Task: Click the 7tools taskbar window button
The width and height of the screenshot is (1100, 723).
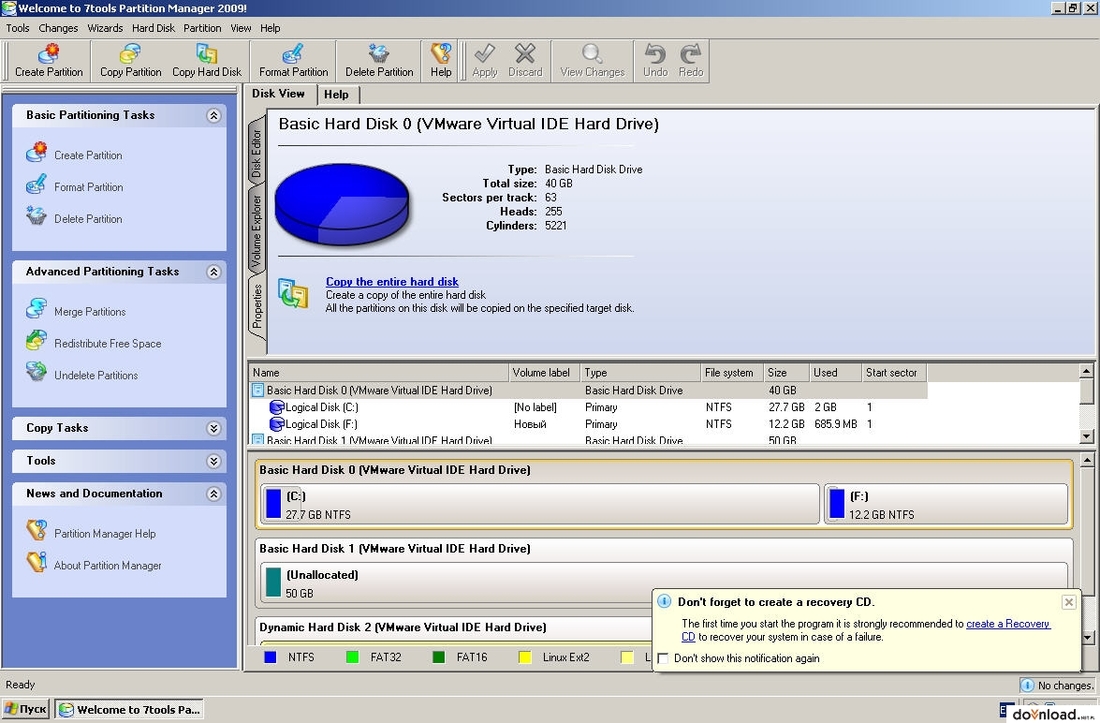Action: (130, 709)
